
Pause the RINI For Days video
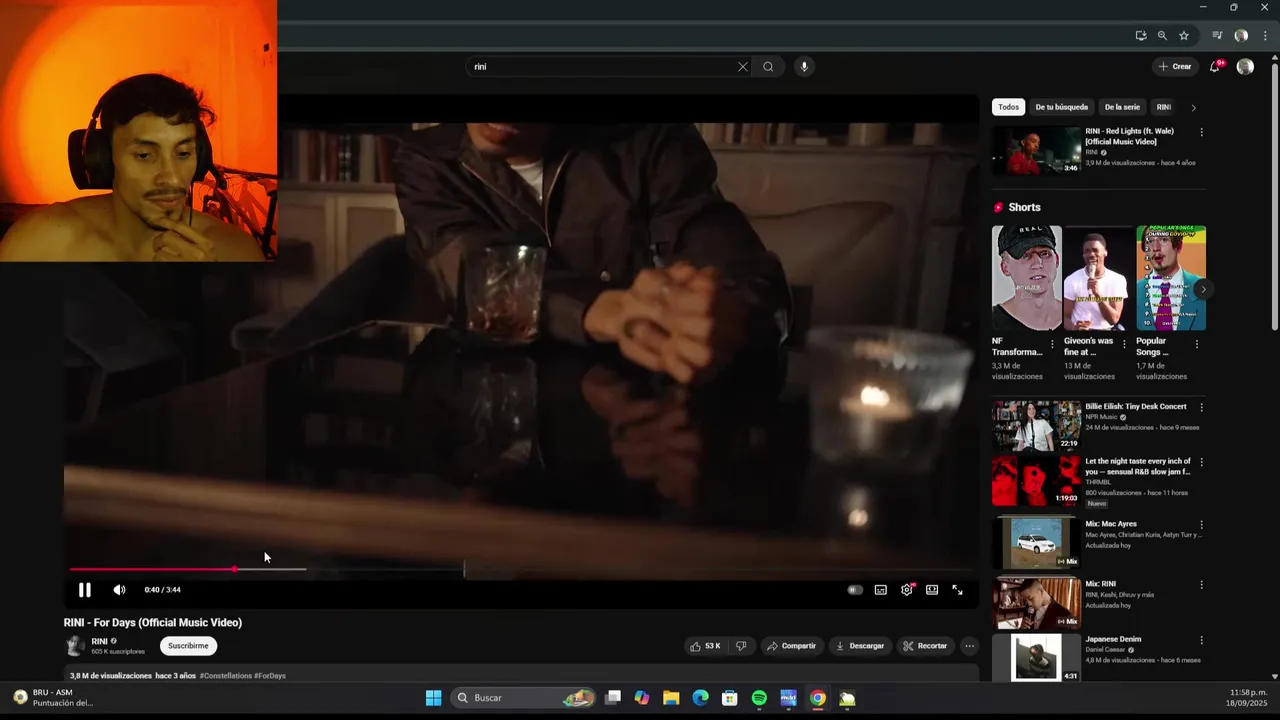point(85,590)
